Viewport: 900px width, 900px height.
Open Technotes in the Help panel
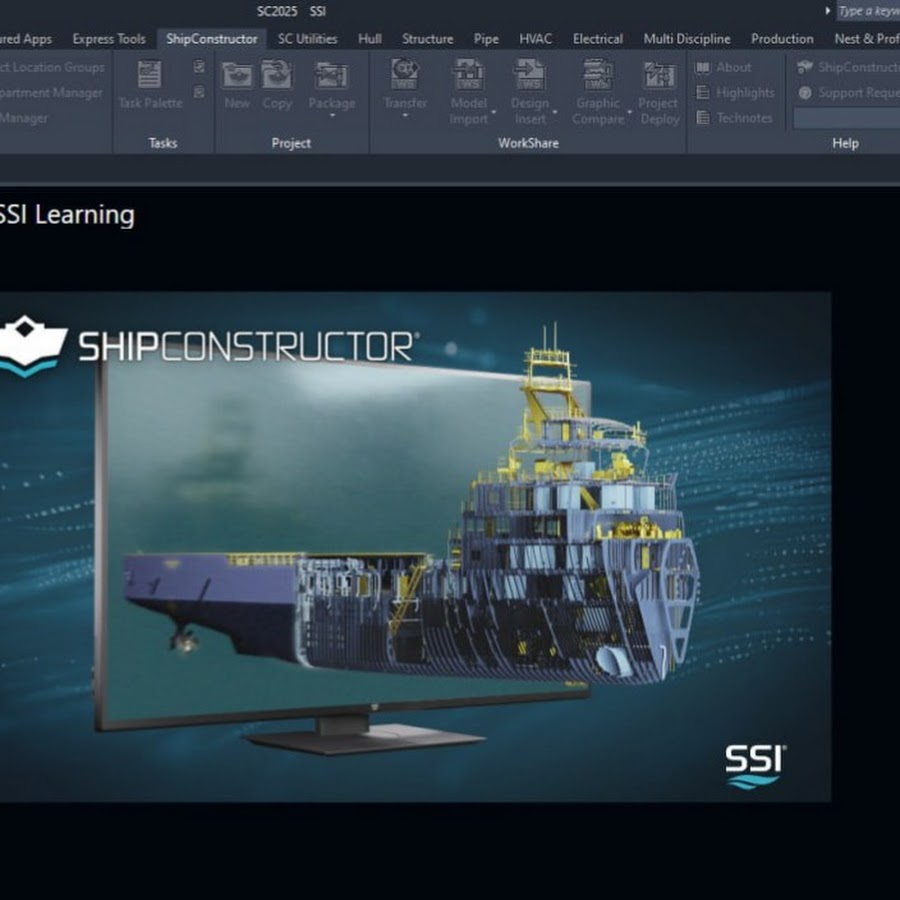pyautogui.click(x=734, y=118)
